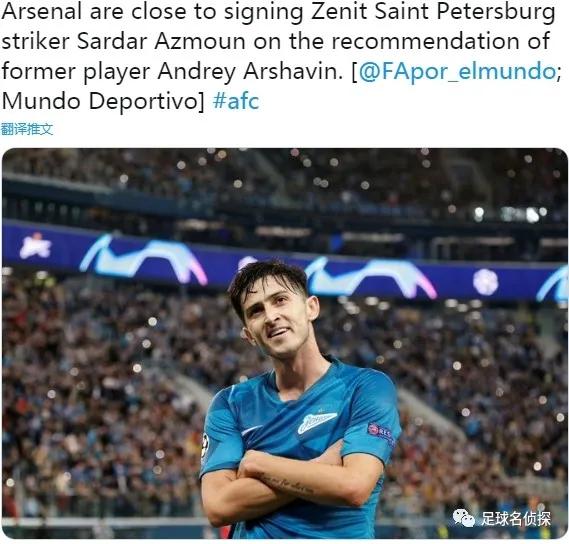Click the "Zenit Saint Petersburg" text
The image size is (569, 544).
click(433, 12)
